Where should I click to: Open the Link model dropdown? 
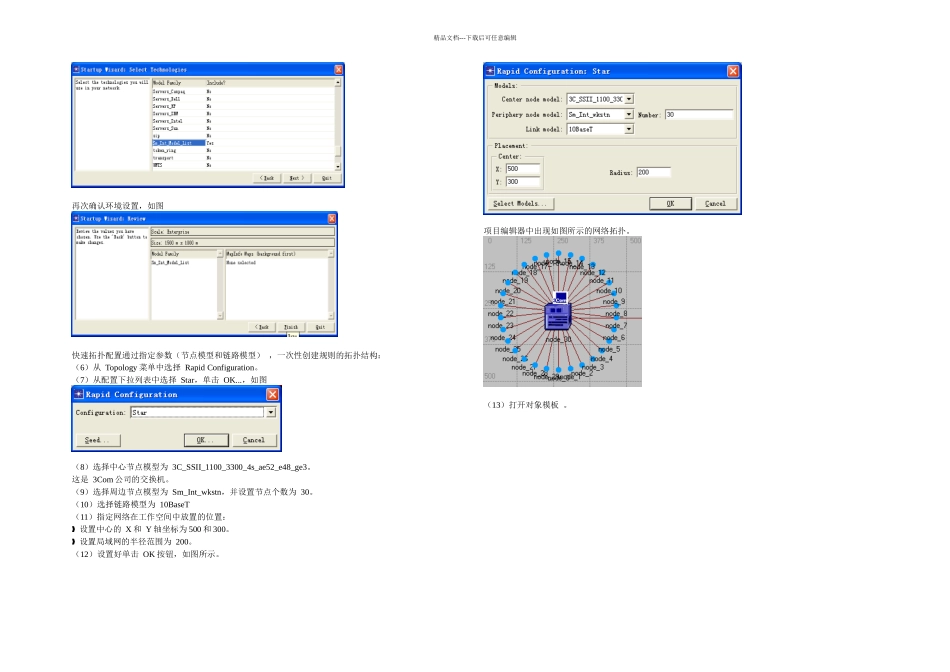click(x=629, y=129)
